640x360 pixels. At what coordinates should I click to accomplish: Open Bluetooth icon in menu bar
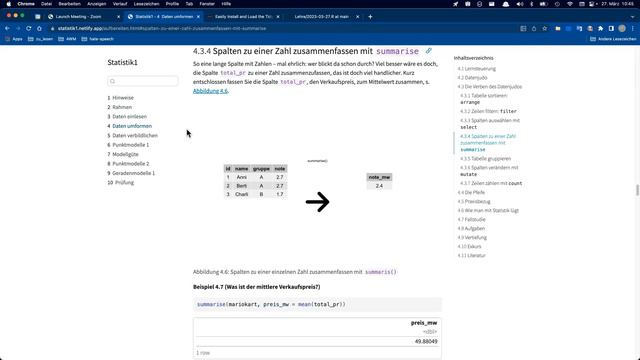point(531,4)
